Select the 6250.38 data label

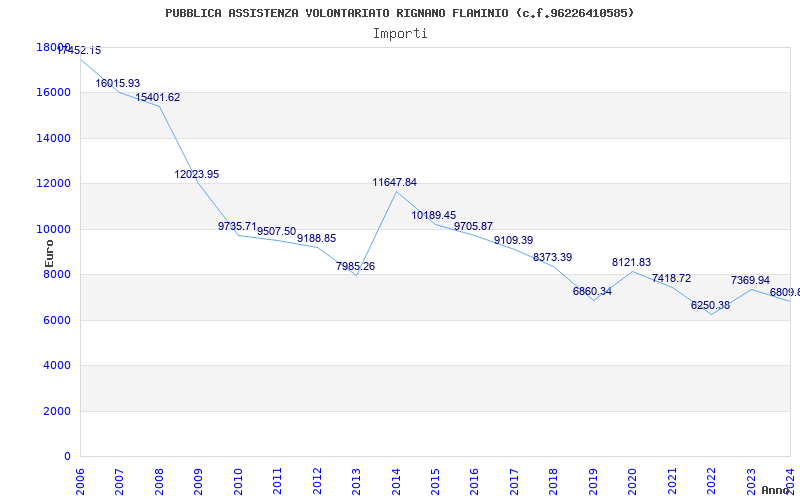click(x=710, y=306)
